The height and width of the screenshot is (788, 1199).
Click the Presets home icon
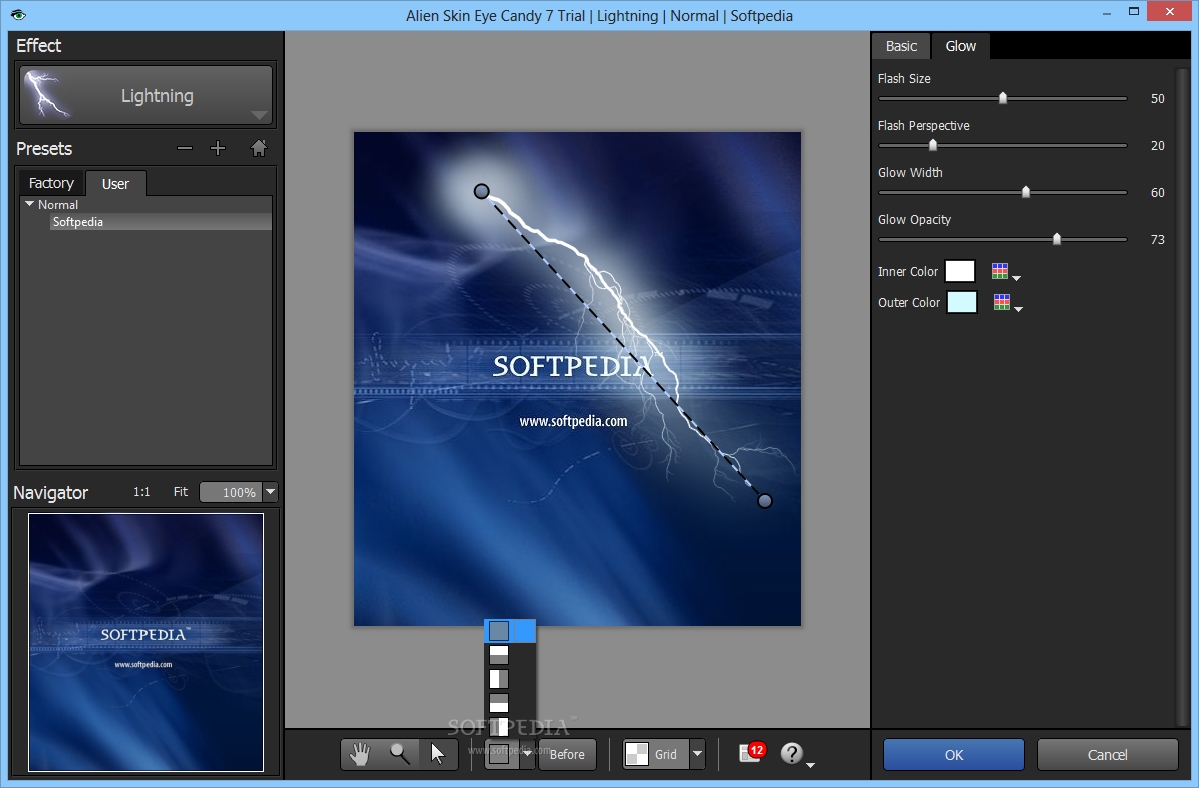(x=258, y=148)
